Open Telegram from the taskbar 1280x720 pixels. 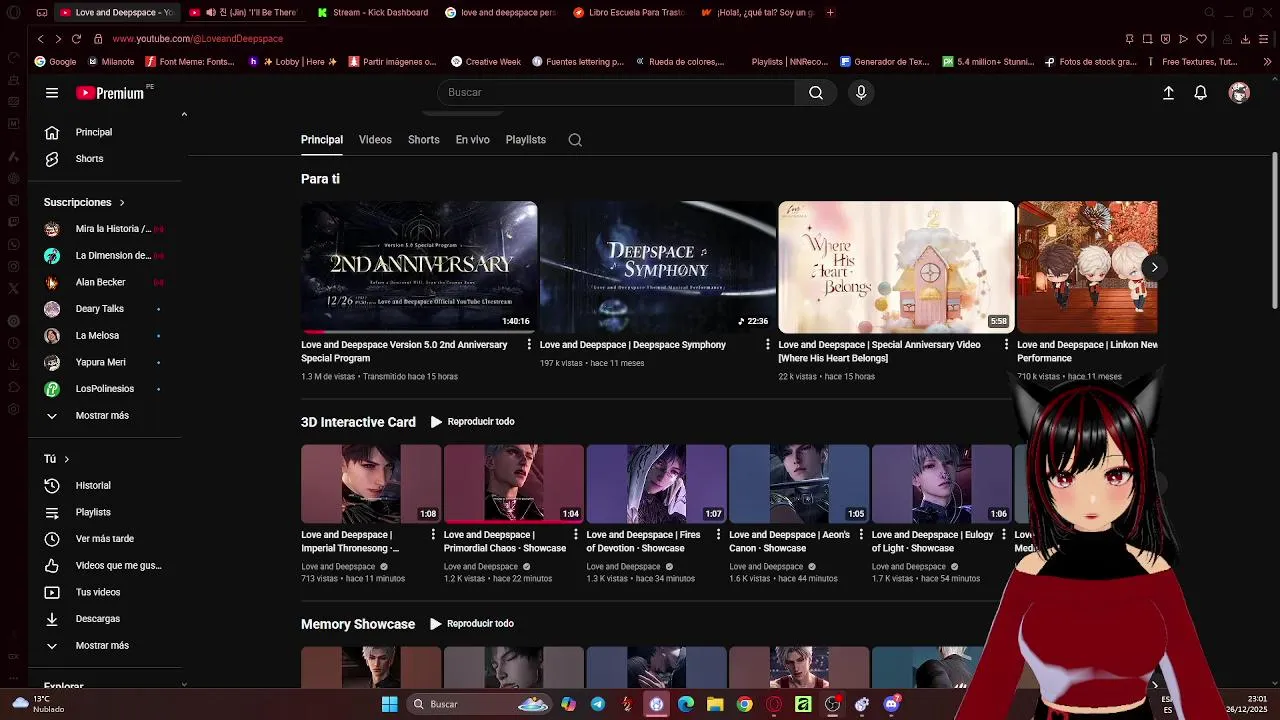point(598,704)
